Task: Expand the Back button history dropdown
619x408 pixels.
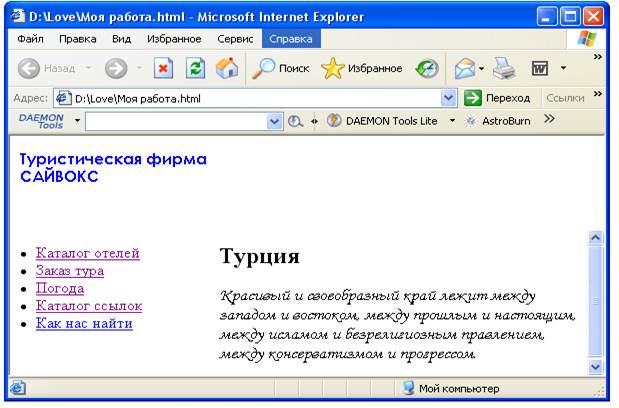Action: pyautogui.click(x=88, y=68)
